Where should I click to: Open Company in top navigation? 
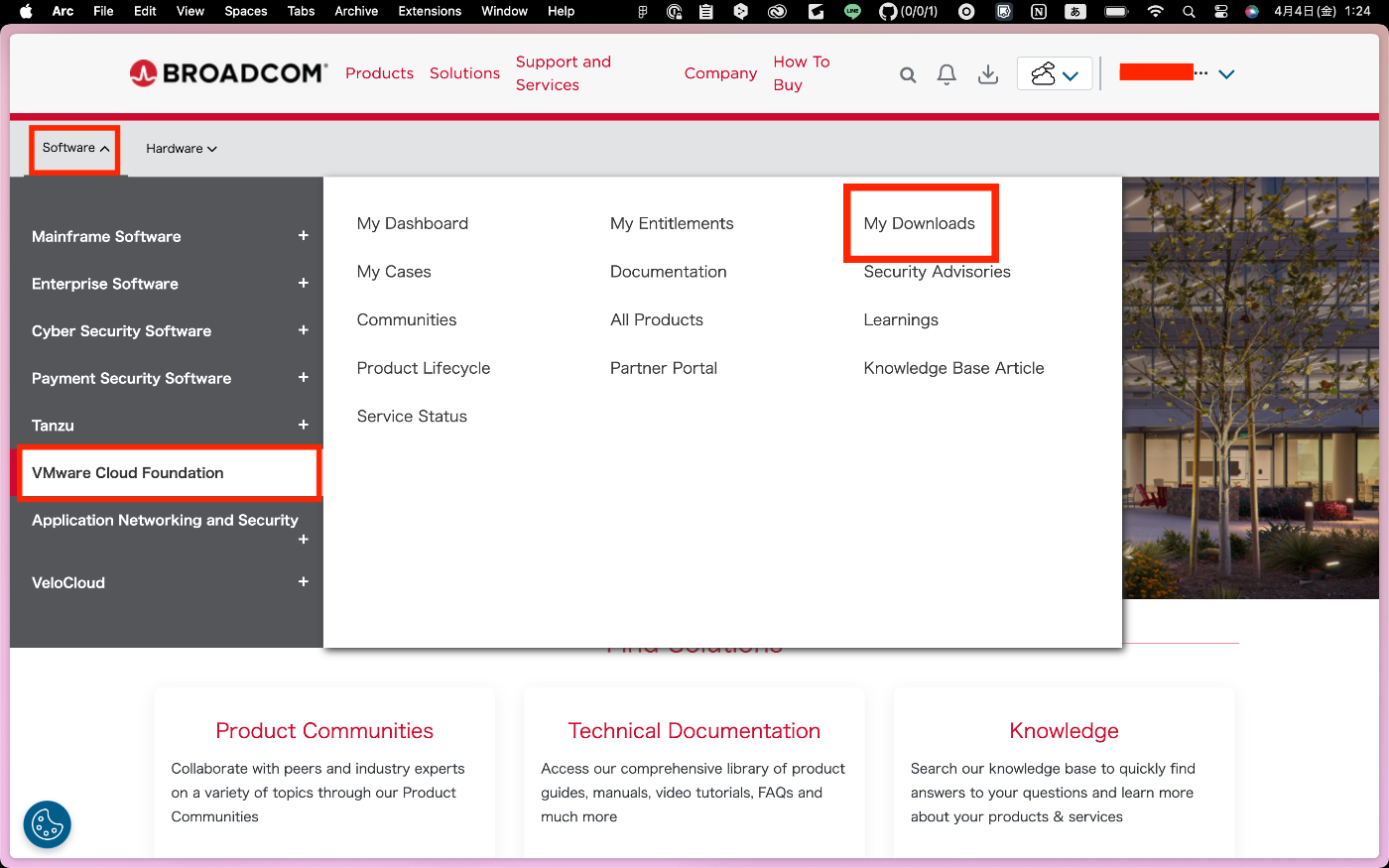coord(720,73)
